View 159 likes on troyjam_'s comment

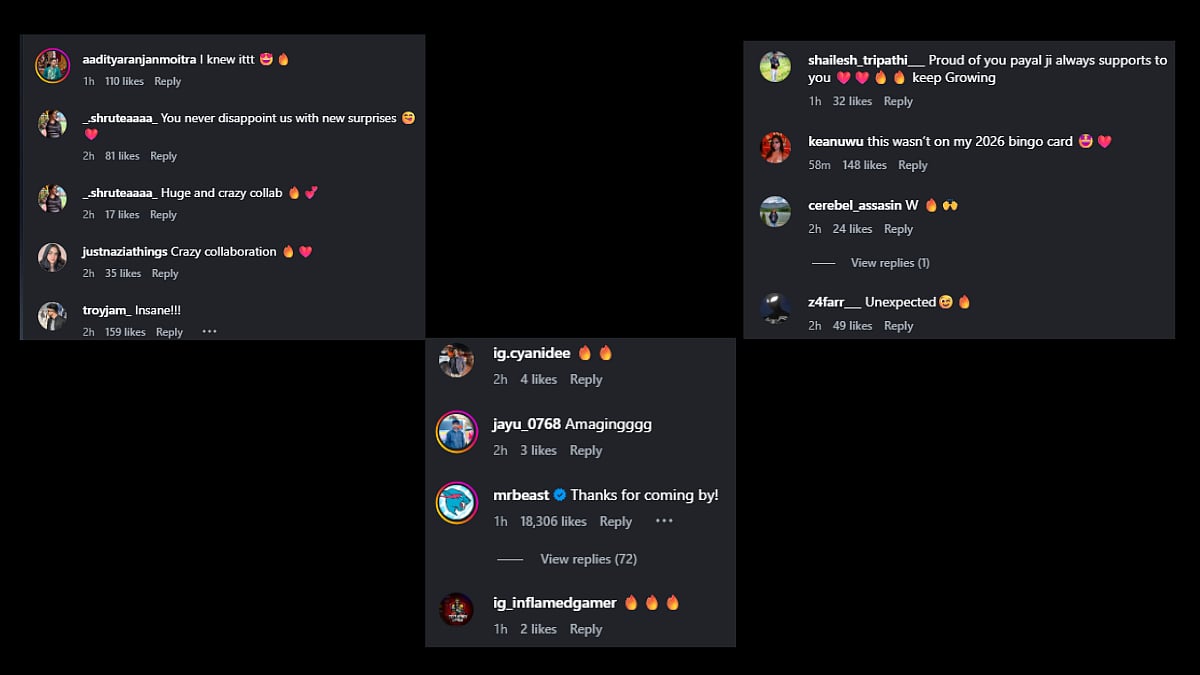pyautogui.click(x=125, y=332)
